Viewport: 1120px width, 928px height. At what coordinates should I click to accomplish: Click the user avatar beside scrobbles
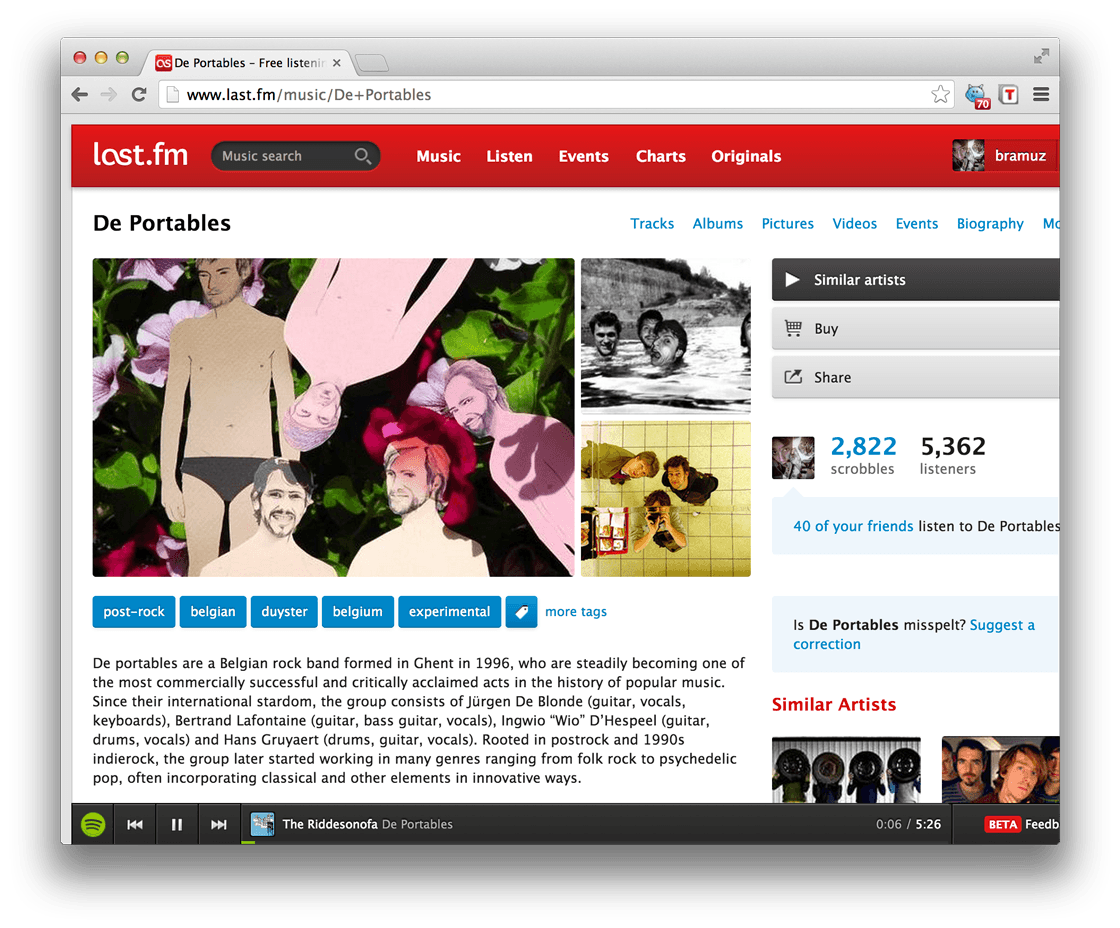[793, 457]
